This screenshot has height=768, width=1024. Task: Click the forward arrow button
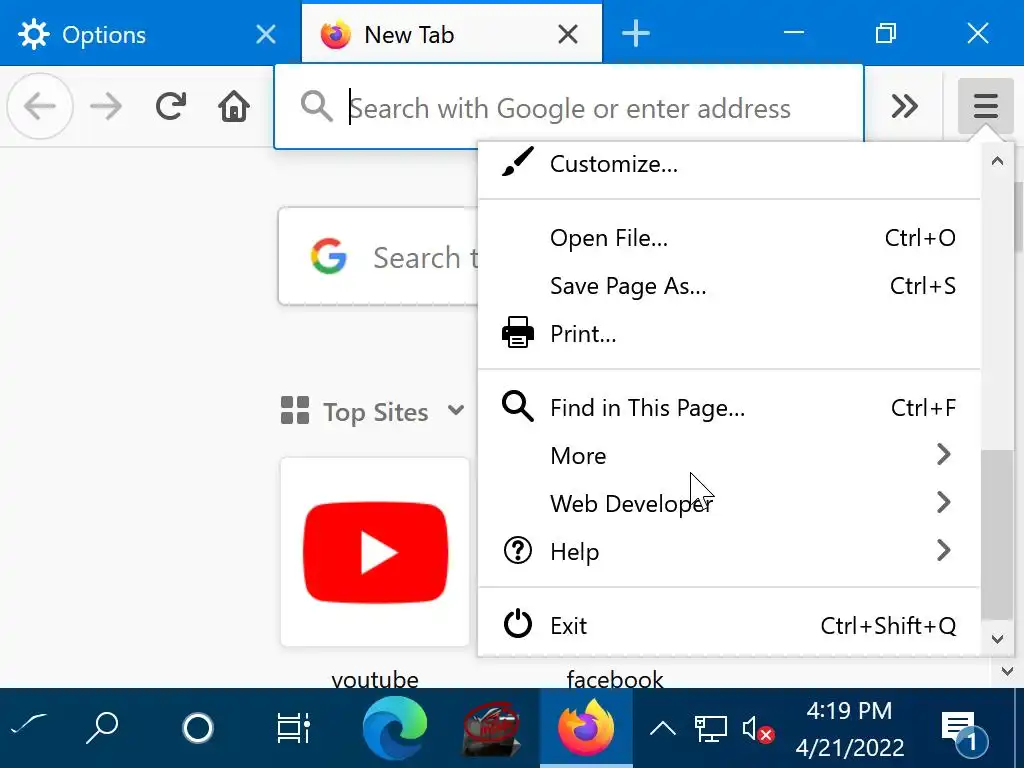coord(106,106)
